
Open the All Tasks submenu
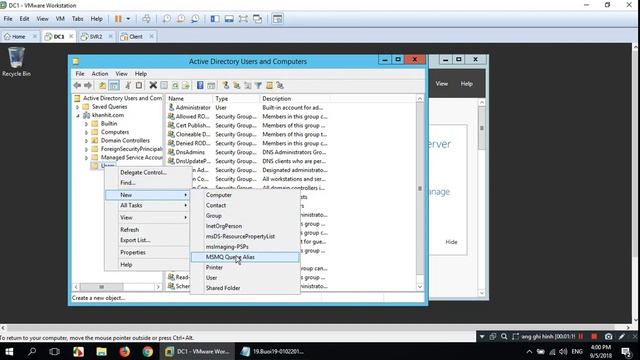coord(148,205)
